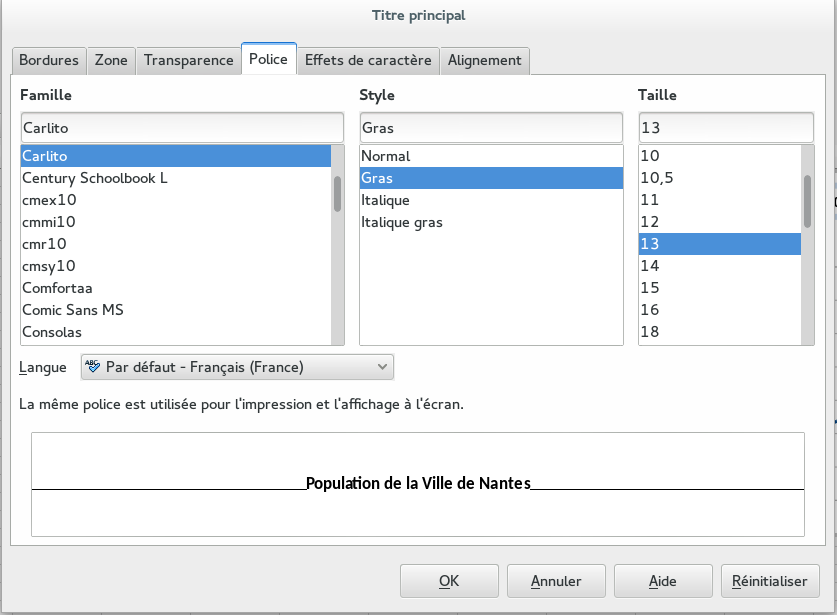Choose the Normal font style

click(x=386, y=156)
